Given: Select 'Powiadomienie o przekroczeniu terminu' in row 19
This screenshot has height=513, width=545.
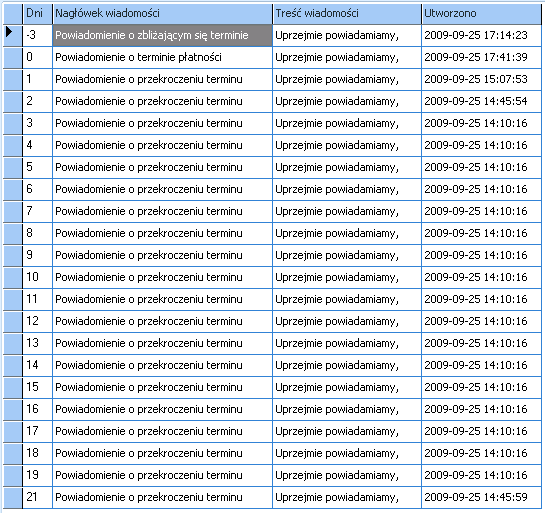Looking at the screenshot, I should (x=162, y=475).
